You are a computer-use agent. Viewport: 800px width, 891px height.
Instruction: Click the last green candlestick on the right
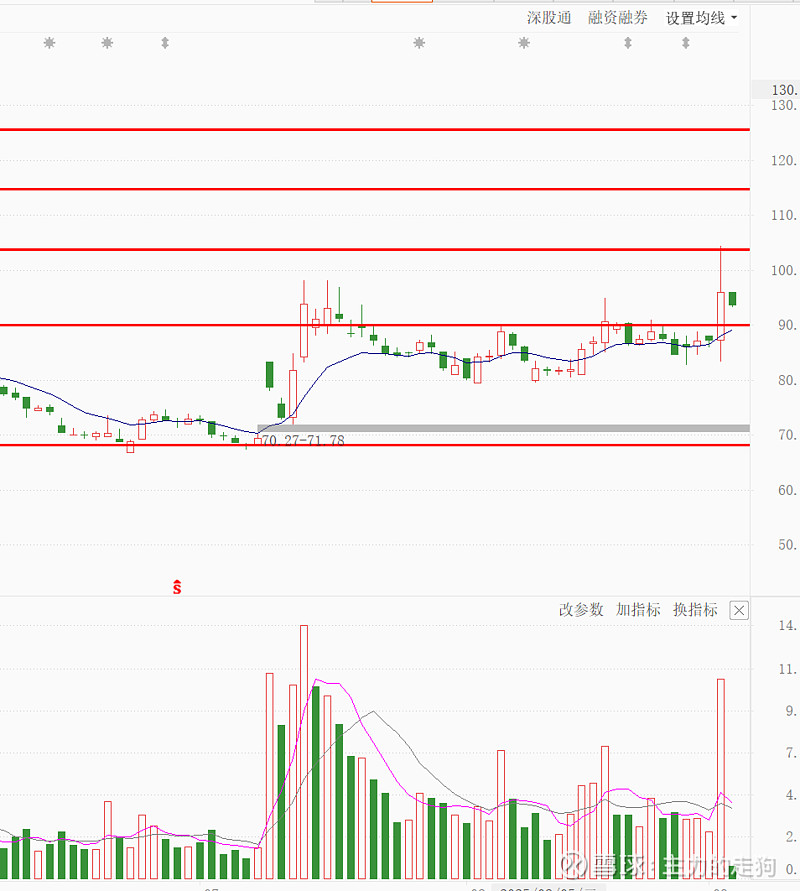pos(733,299)
